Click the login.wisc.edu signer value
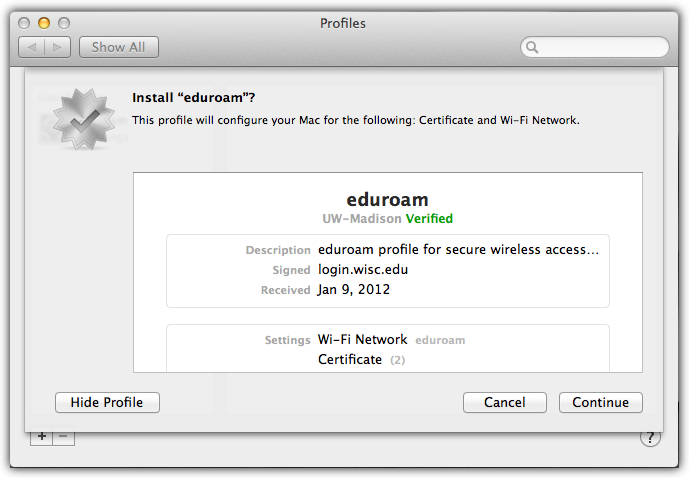689x478 pixels. [363, 269]
